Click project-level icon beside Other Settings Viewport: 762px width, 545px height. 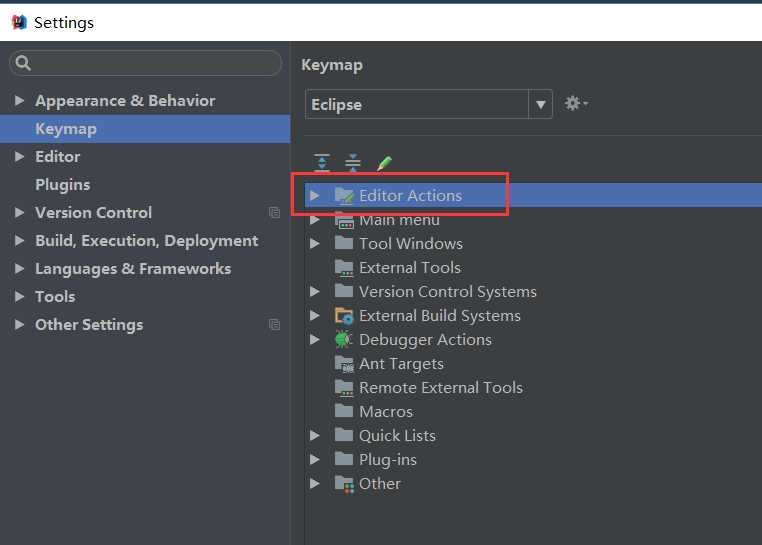275,324
